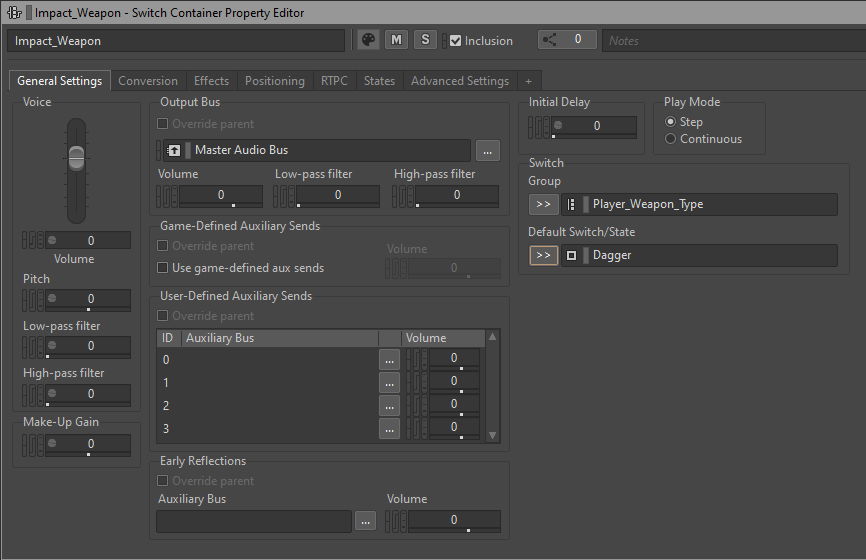This screenshot has width=866, height=560.
Task: Click volume field of aux send 3
Action: click(x=454, y=428)
